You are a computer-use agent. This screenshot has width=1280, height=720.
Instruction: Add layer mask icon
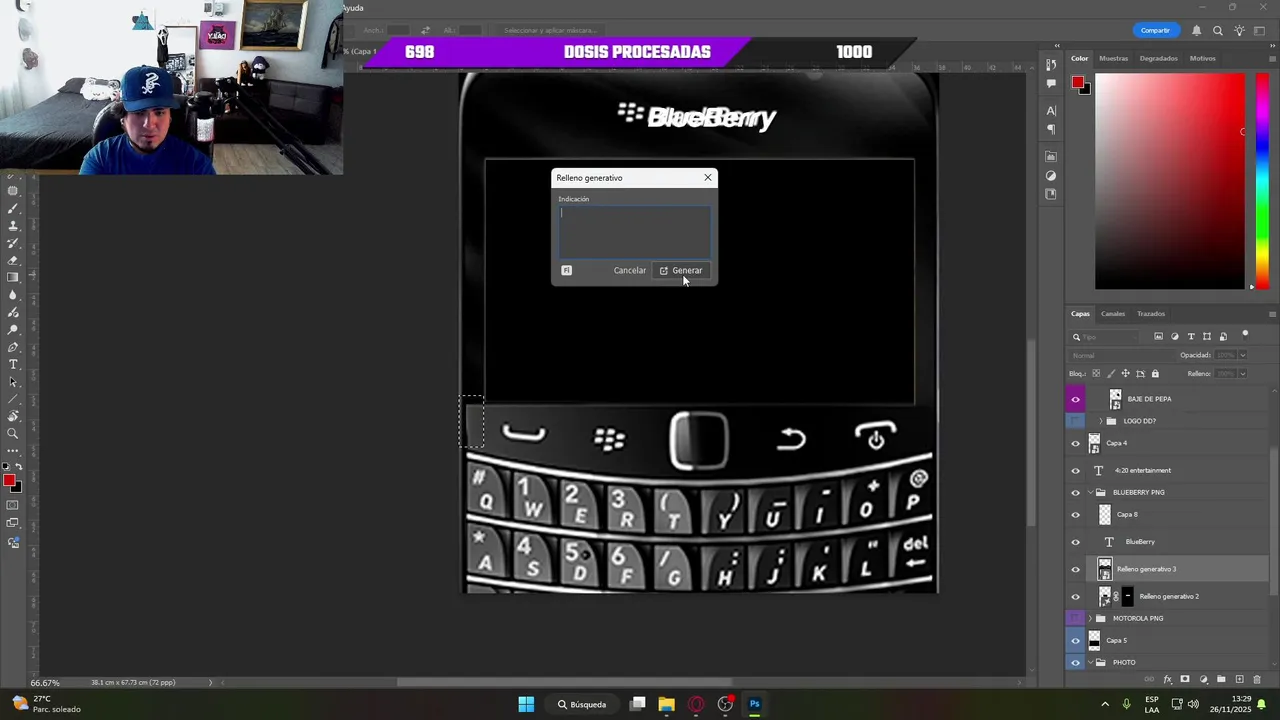click(x=1185, y=680)
